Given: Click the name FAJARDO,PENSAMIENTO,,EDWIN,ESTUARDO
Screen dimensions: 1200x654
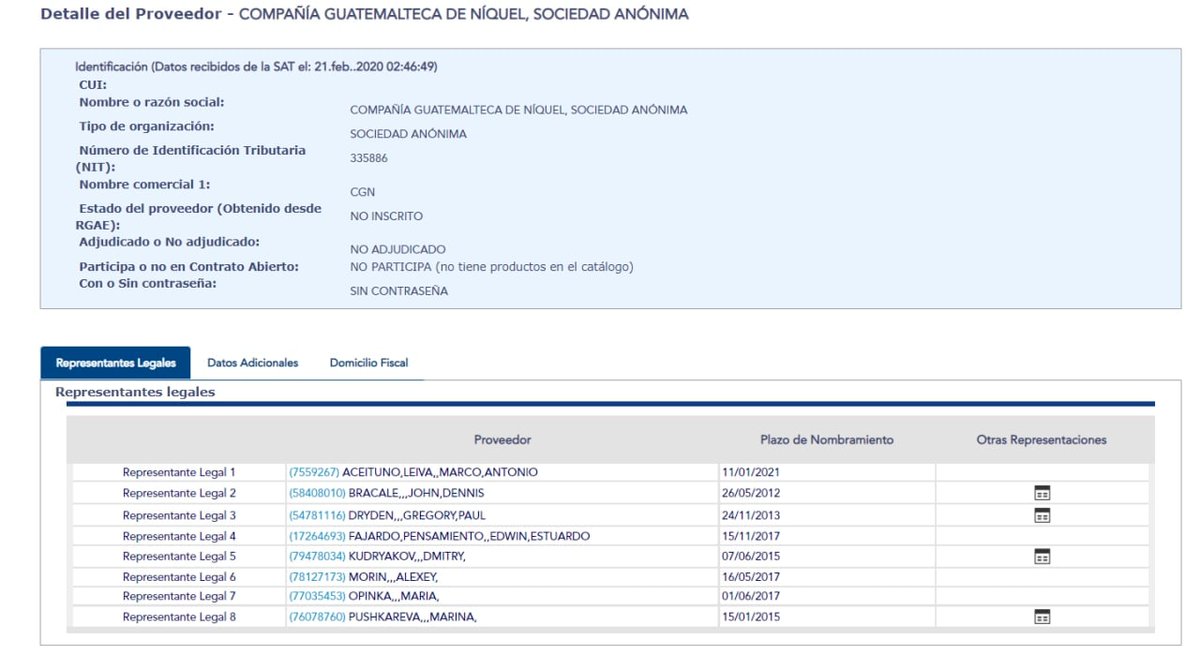Looking at the screenshot, I should click(x=469, y=536).
